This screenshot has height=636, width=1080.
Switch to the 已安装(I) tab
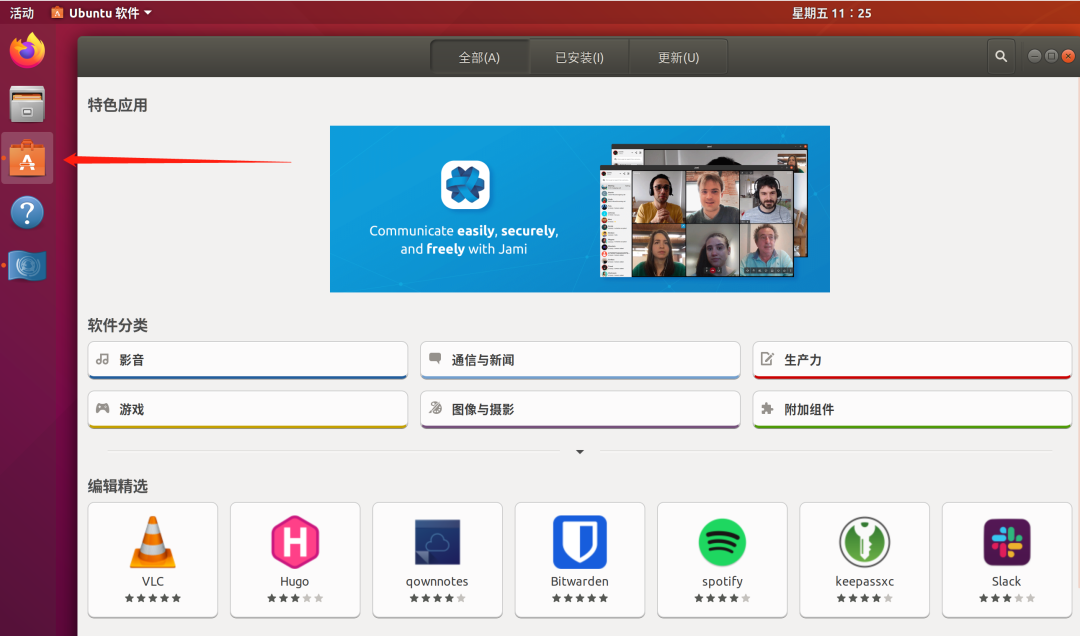[x=579, y=57]
